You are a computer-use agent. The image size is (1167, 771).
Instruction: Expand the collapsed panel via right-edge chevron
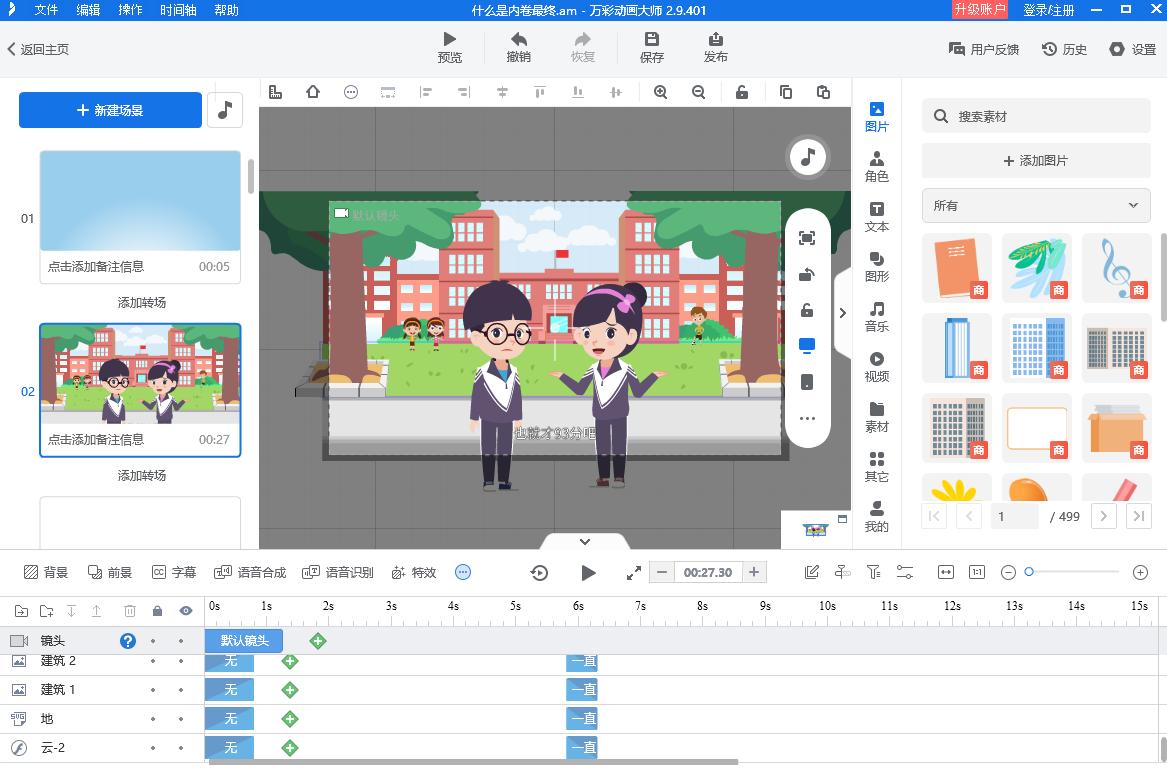point(843,312)
